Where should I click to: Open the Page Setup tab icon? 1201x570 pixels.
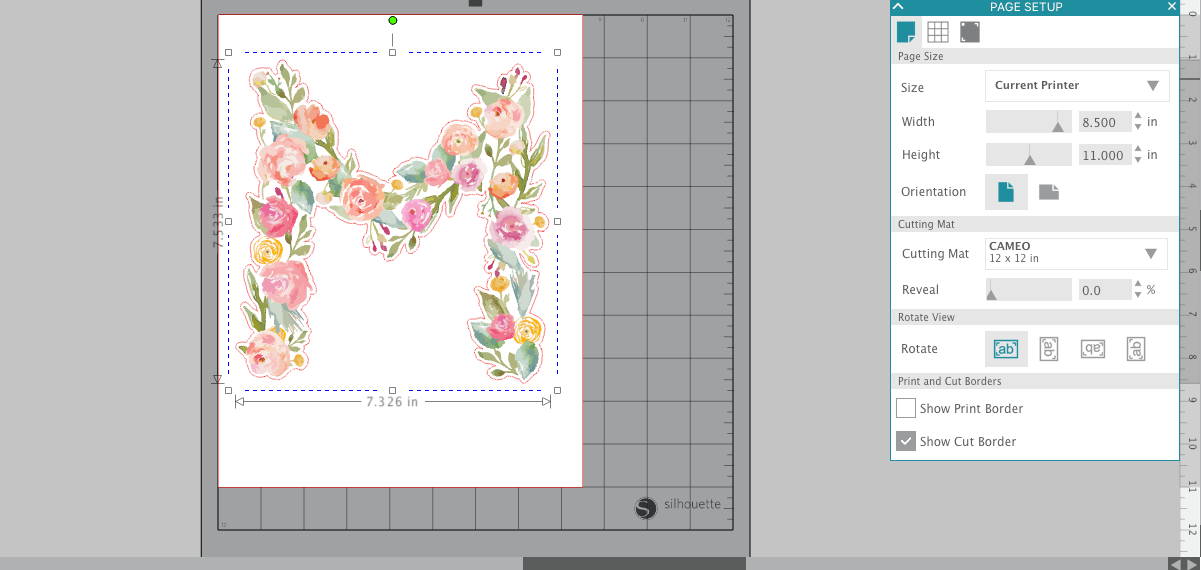906,32
